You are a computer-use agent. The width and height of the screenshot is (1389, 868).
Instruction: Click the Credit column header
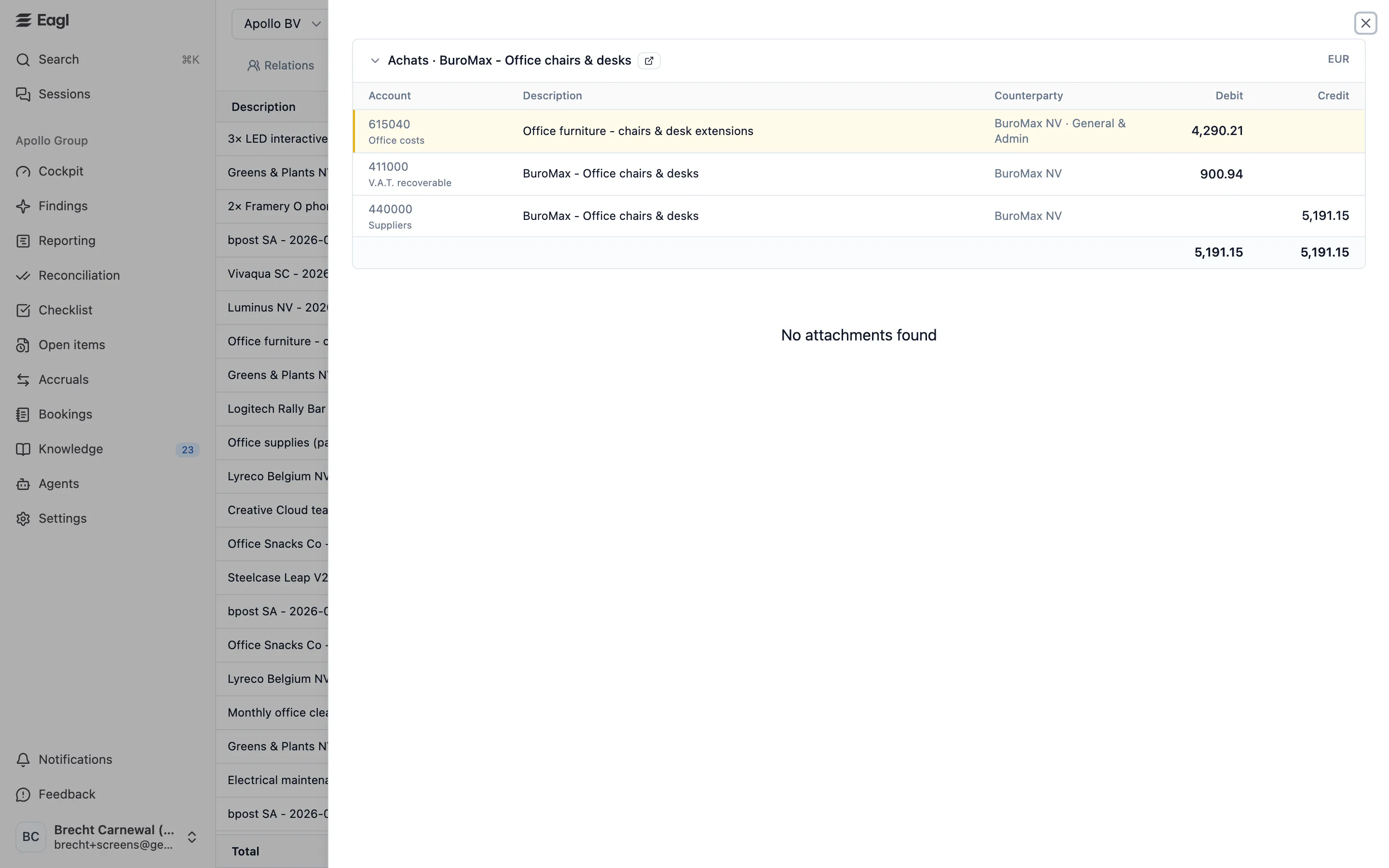click(1333, 96)
